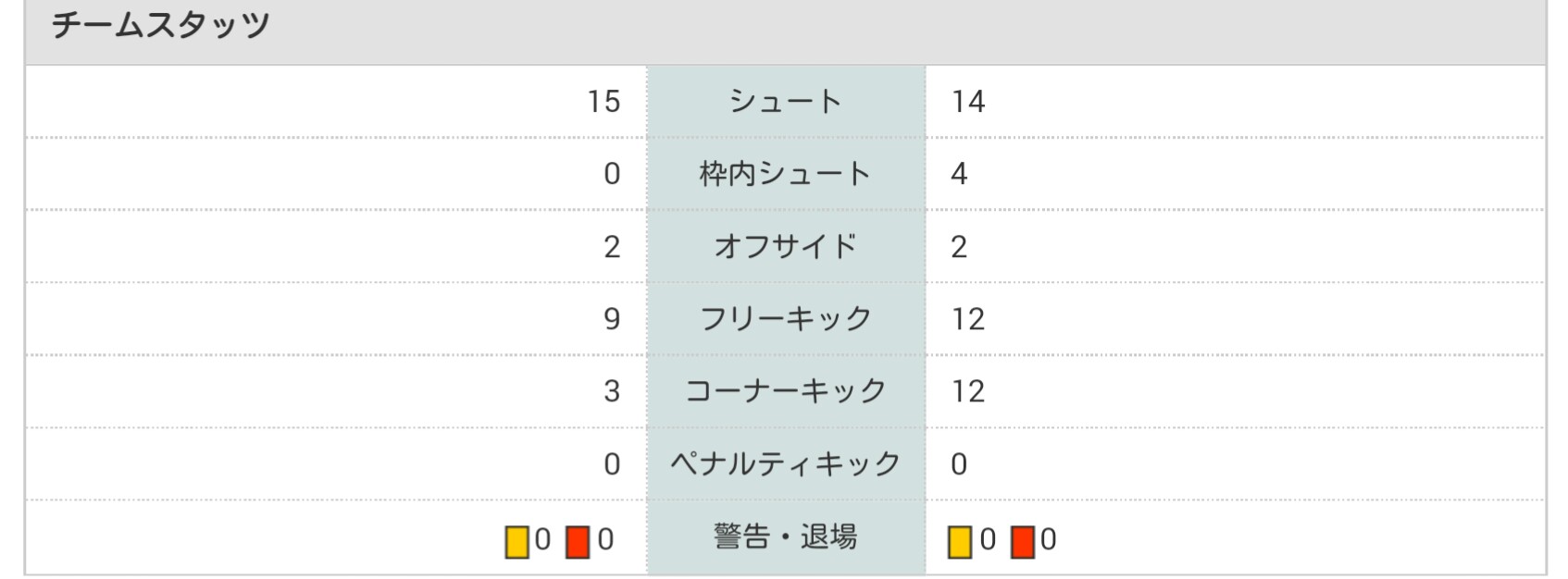
Task: Click the left team's yellow card icon
Action: click(516, 541)
